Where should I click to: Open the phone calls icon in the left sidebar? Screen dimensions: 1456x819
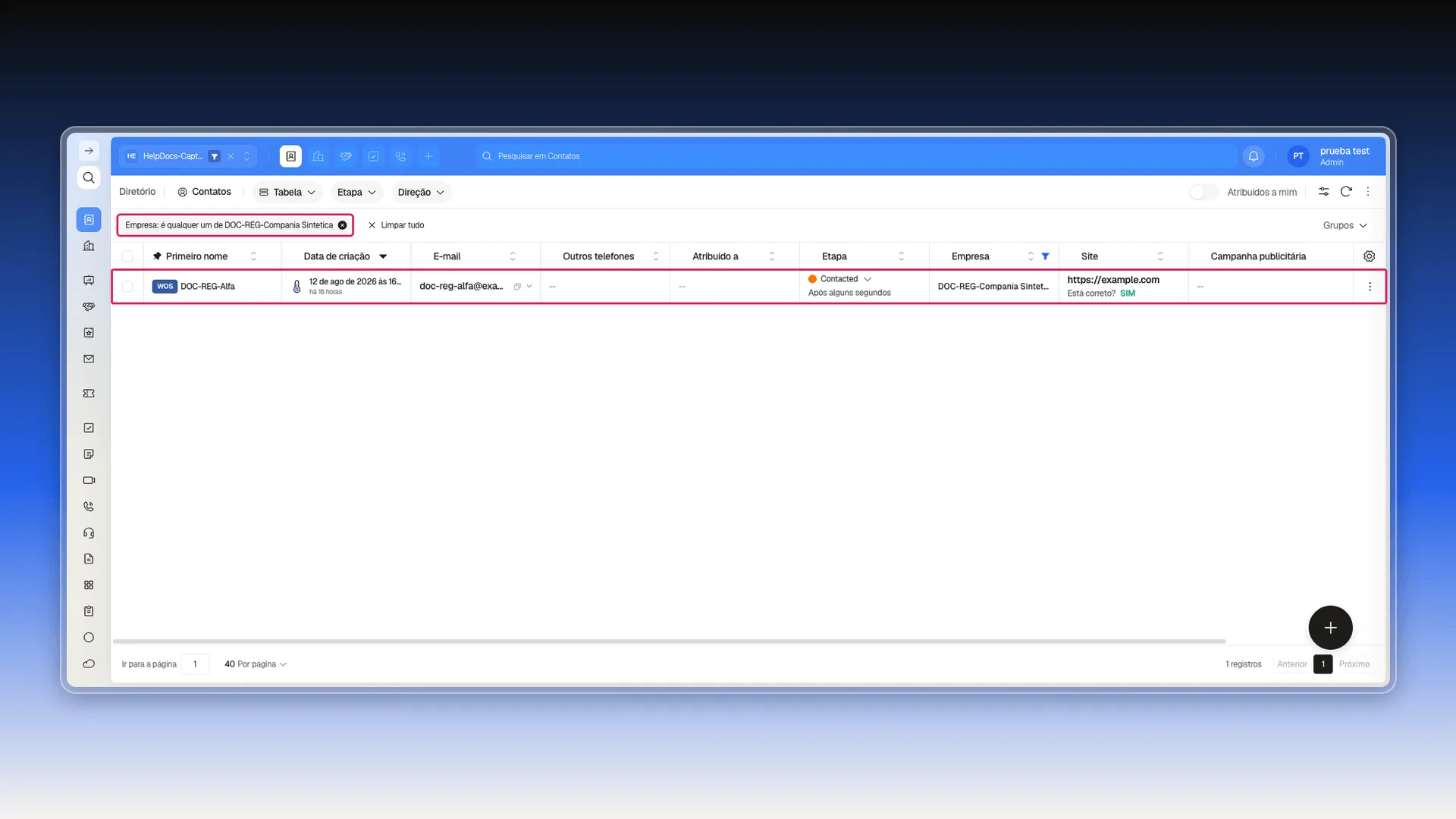(x=89, y=507)
